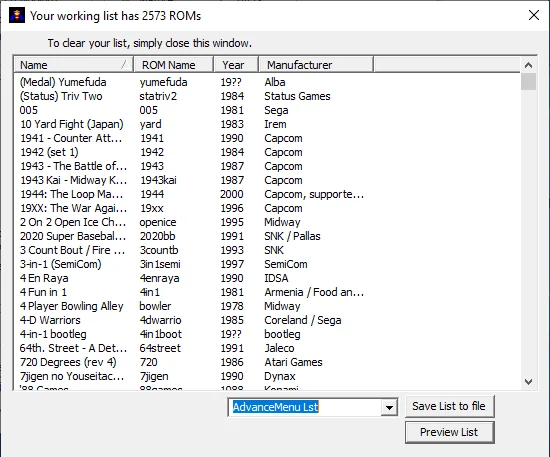The width and height of the screenshot is (550, 457).
Task: Select the 1944: The Loop Ma... row
Action: pos(267,194)
